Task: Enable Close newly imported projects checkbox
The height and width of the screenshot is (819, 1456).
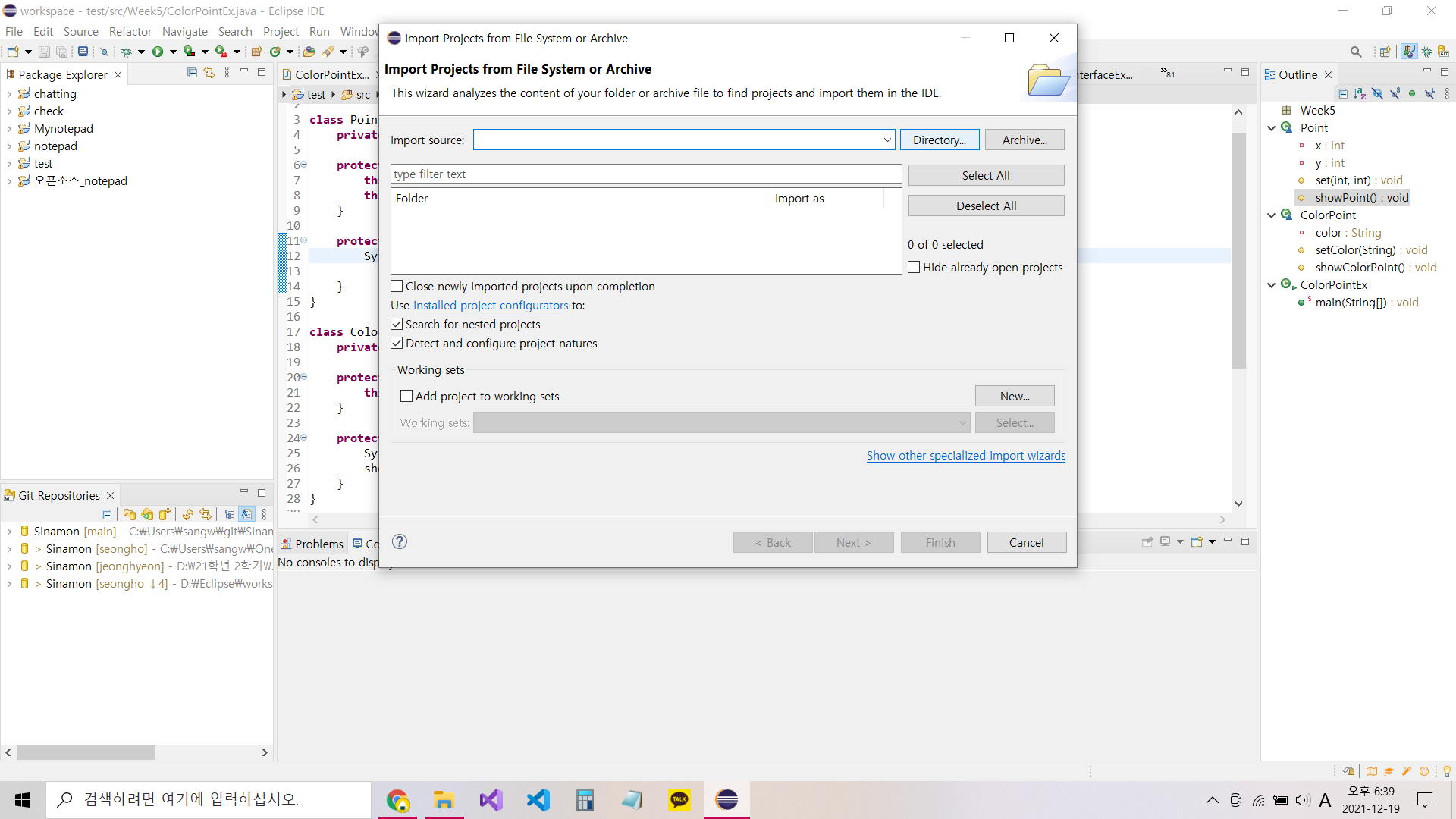Action: [397, 286]
